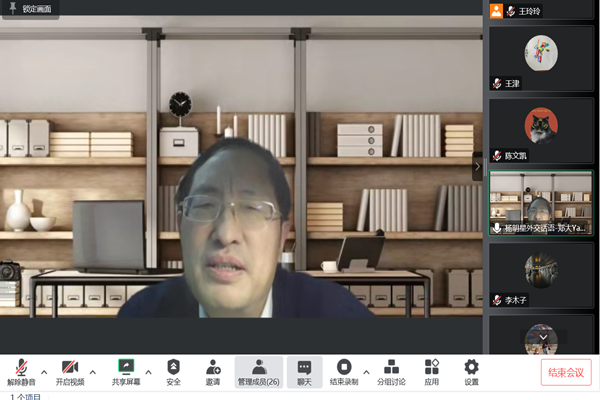Viewport: 600px width, 400px height.
Task: Turn on the camera (开启视频)
Action: [70, 371]
